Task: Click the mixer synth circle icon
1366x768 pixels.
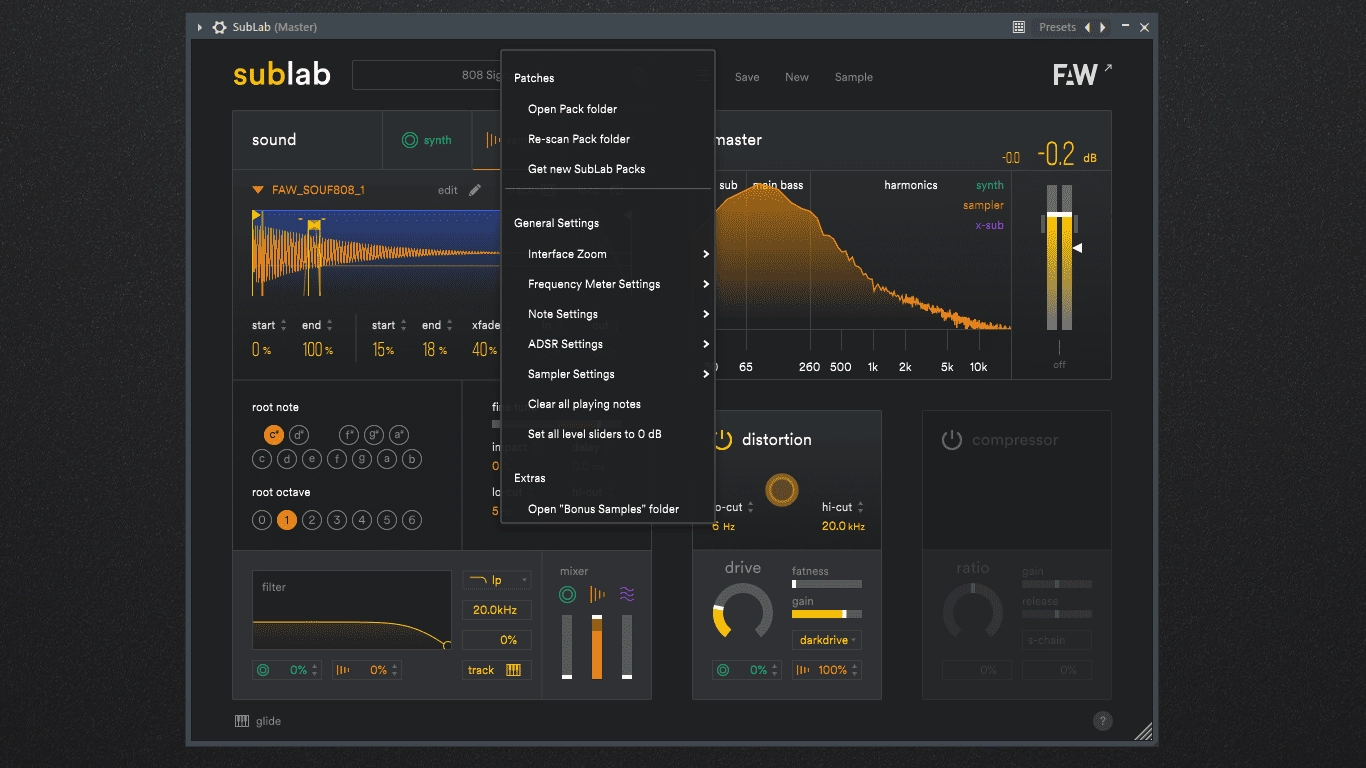Action: click(x=567, y=595)
